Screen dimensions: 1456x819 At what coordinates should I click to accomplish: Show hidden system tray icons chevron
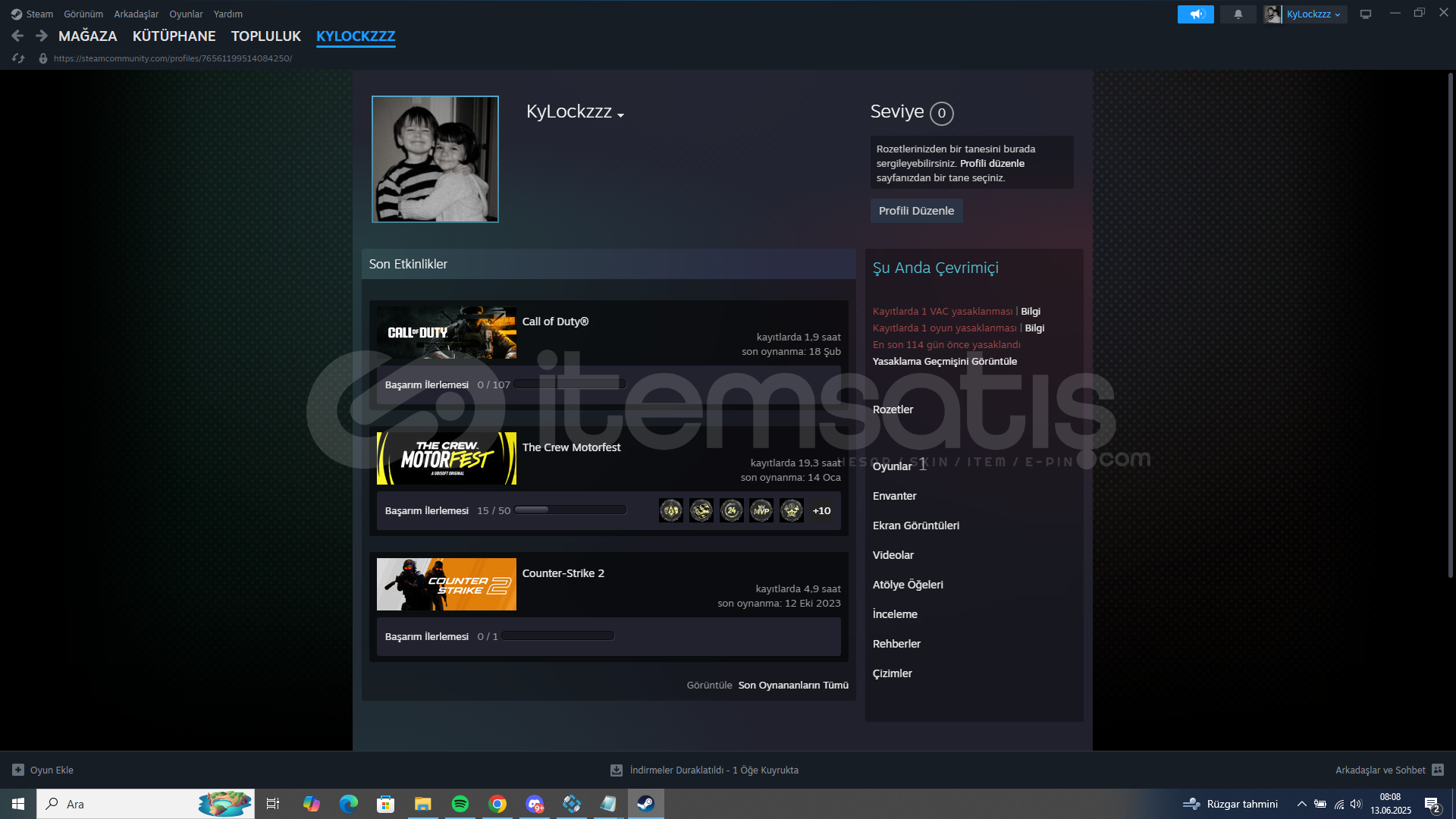(1301, 804)
